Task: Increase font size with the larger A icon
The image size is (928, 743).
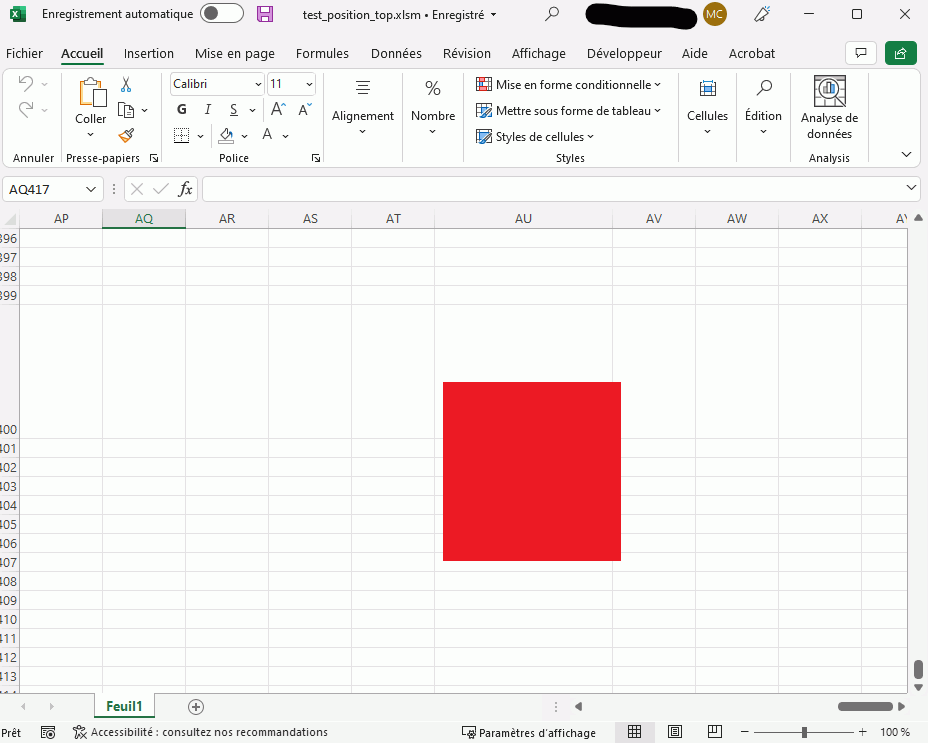Action: coord(279,109)
